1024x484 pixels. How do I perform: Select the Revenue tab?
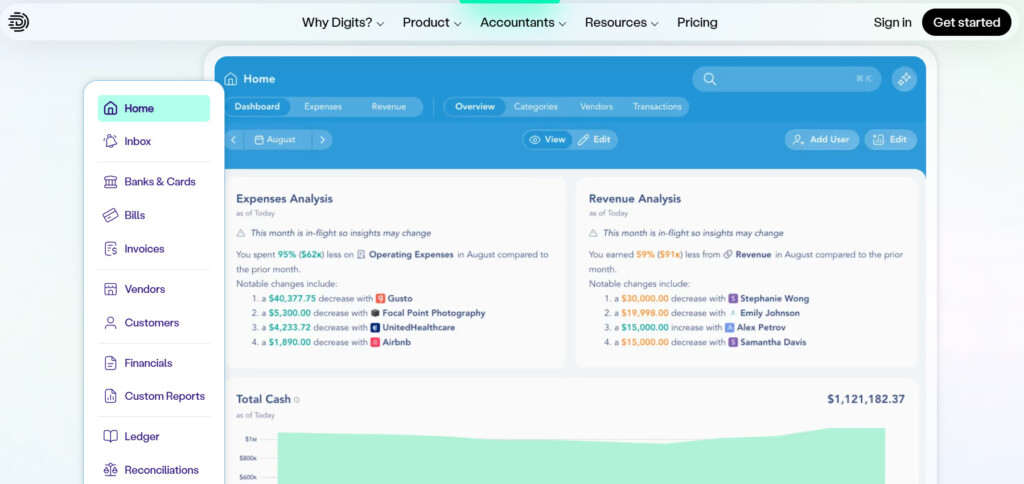pyautogui.click(x=389, y=106)
